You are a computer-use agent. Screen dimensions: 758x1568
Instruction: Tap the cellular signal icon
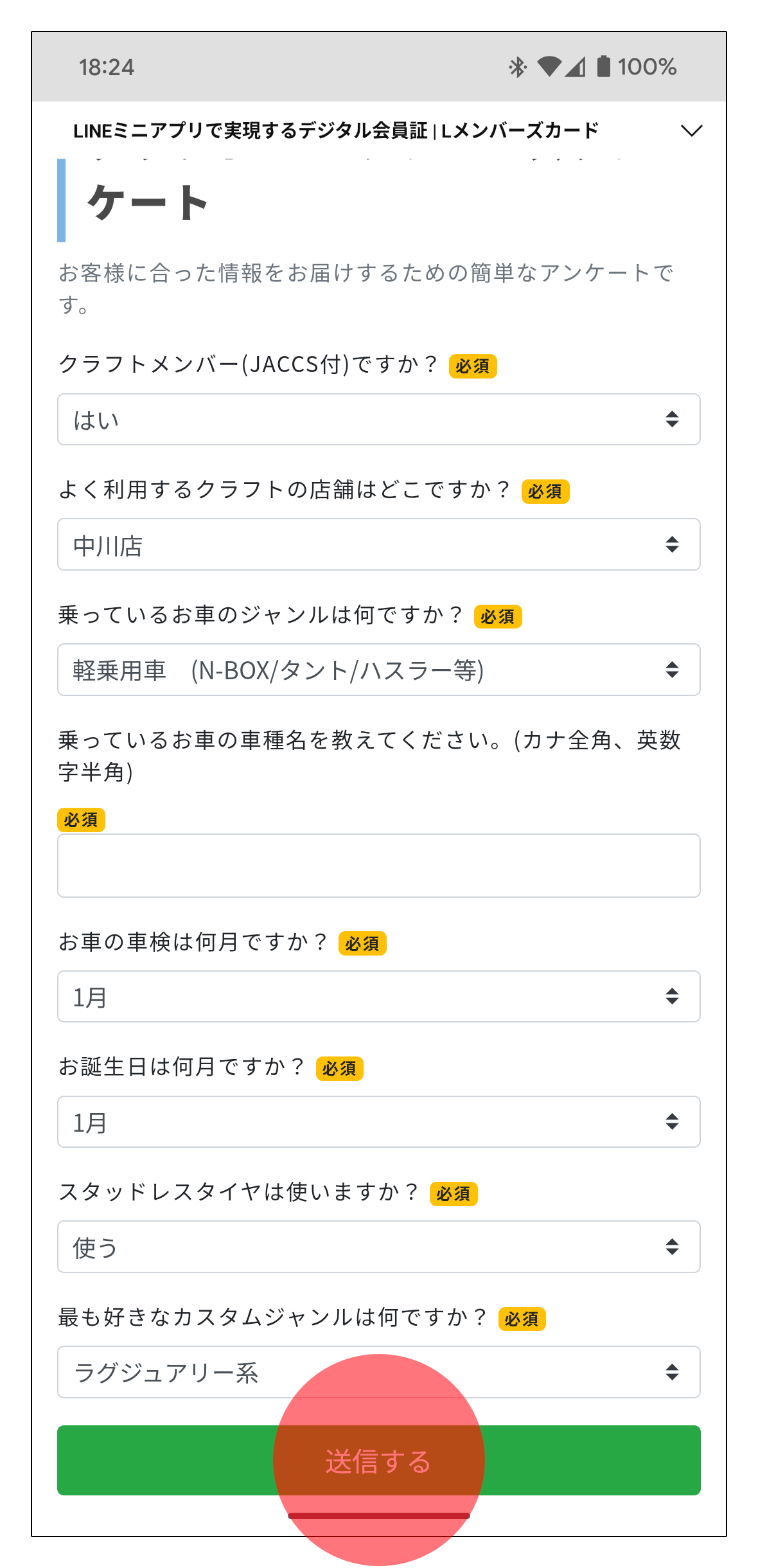coord(576,66)
